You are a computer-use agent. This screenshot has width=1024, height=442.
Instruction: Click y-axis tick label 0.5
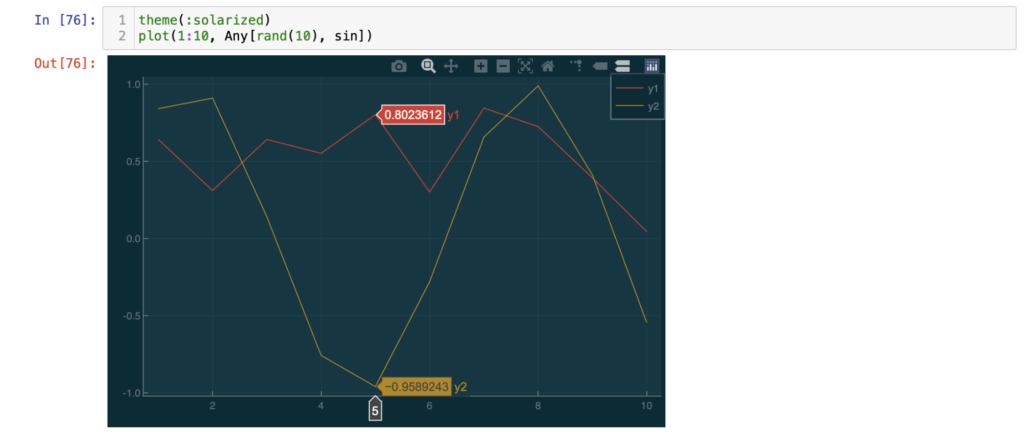pyautogui.click(x=135, y=161)
